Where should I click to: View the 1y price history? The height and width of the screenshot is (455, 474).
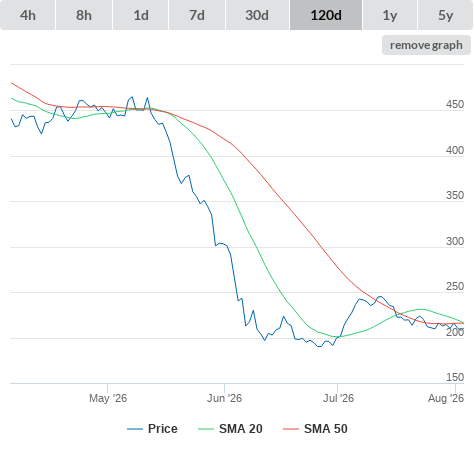390,15
